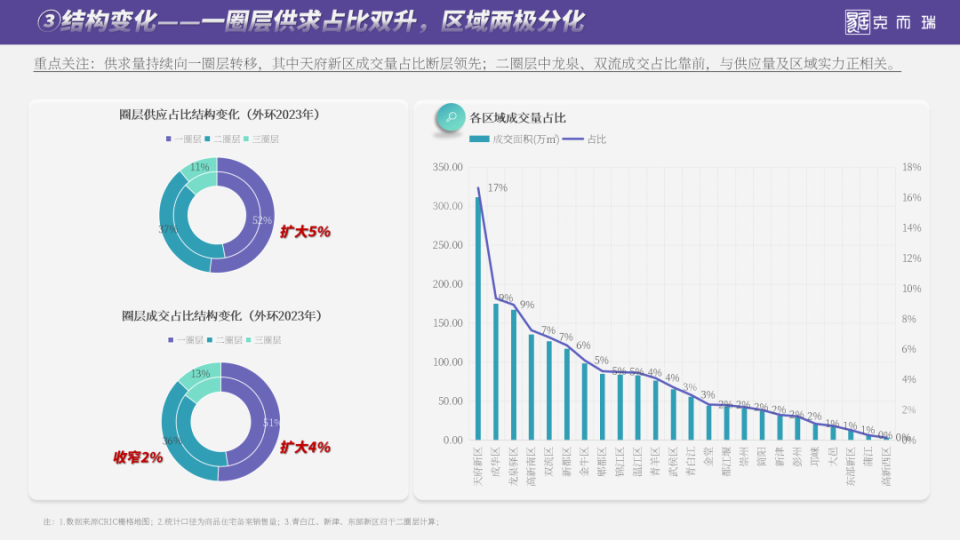Click the 双流区 axis label
960x540 pixels.
pos(549,462)
